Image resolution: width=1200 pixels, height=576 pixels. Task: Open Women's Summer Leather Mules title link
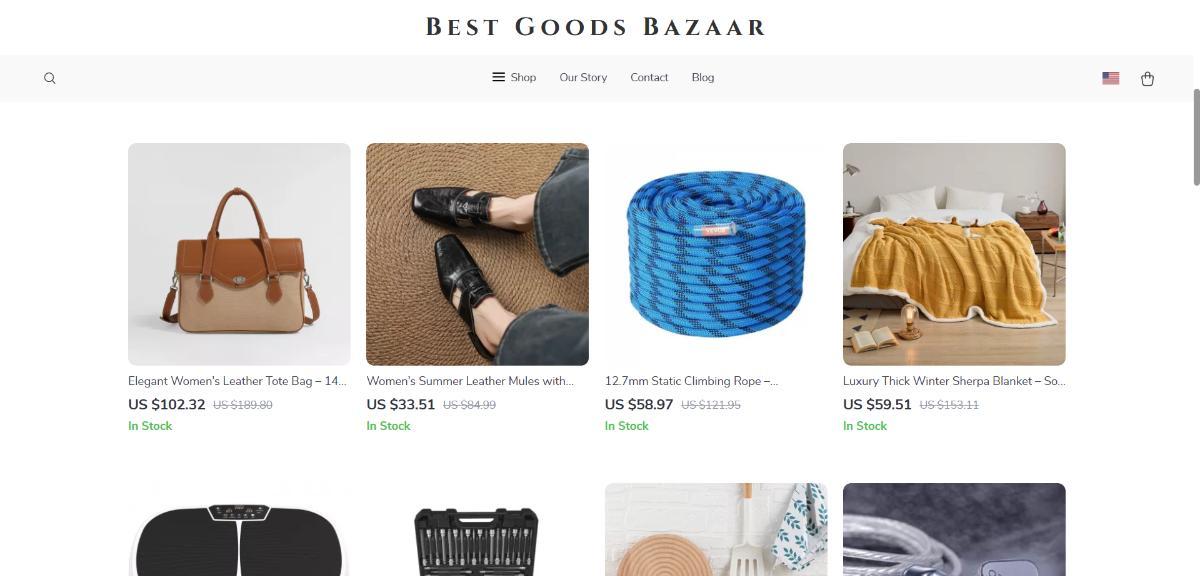pyautogui.click(x=470, y=381)
